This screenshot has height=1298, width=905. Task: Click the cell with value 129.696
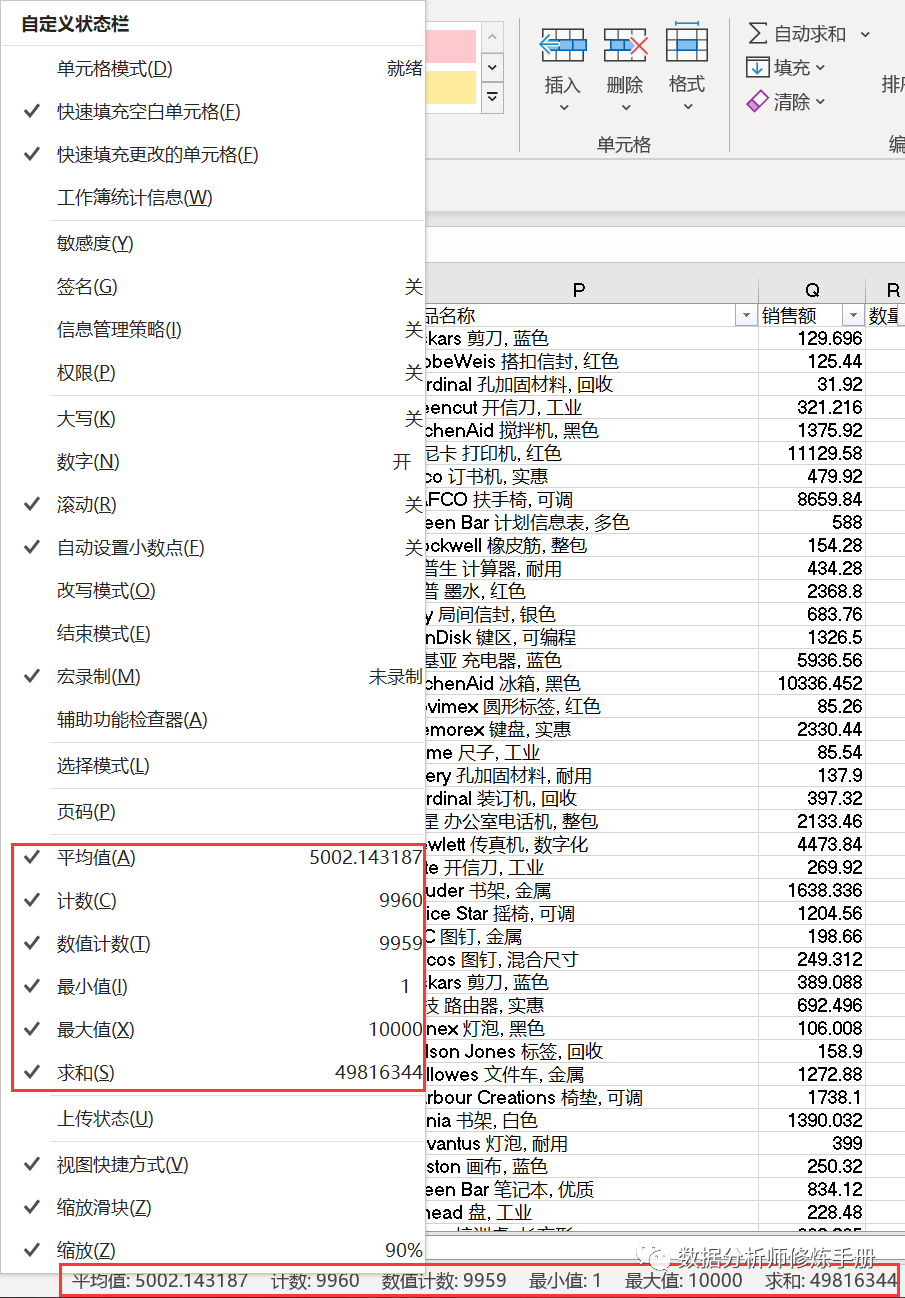(x=812, y=339)
